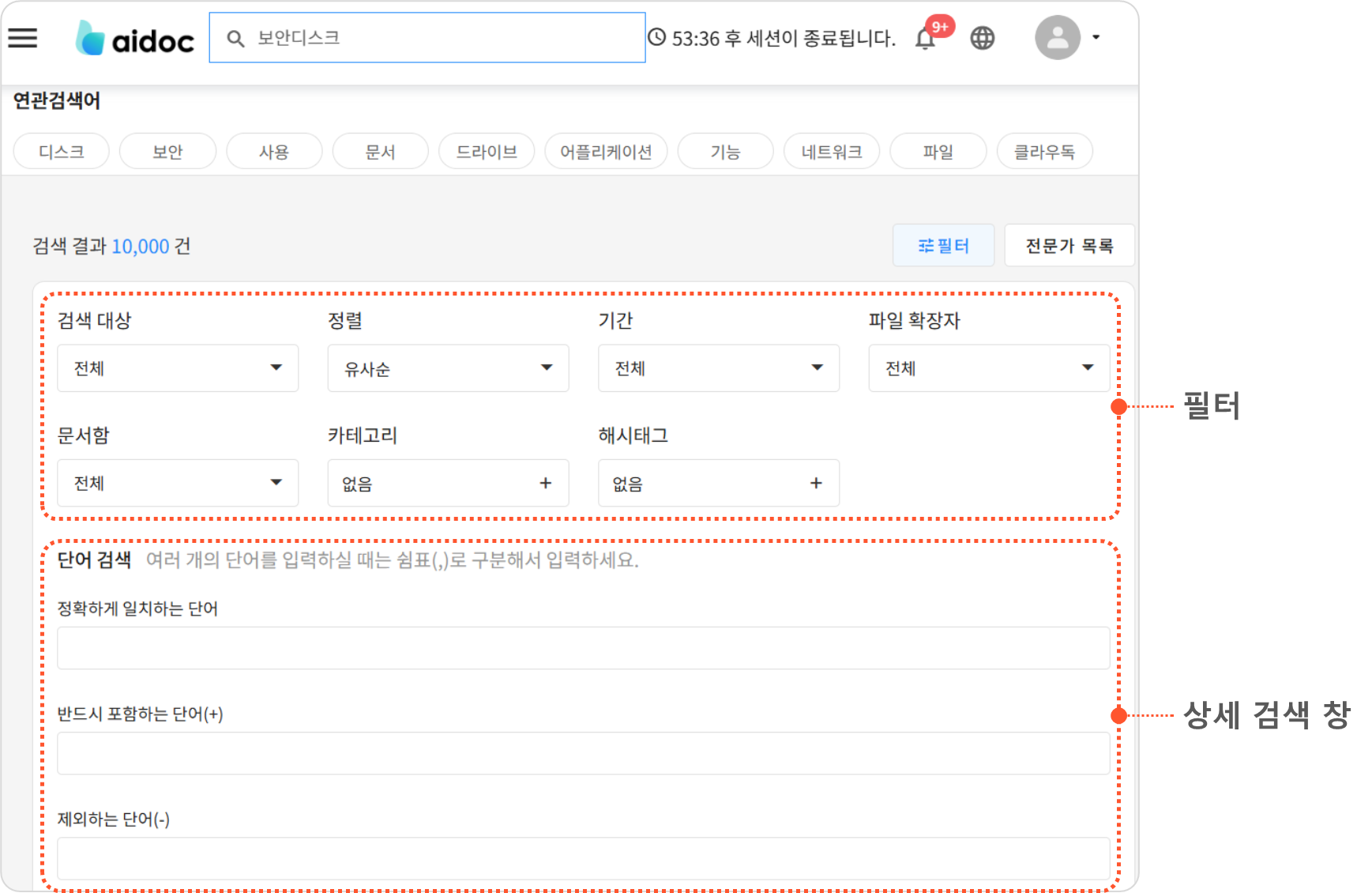Click the plus icon in 해시태그 field
The width and height of the screenshot is (1372, 893).
tap(816, 483)
